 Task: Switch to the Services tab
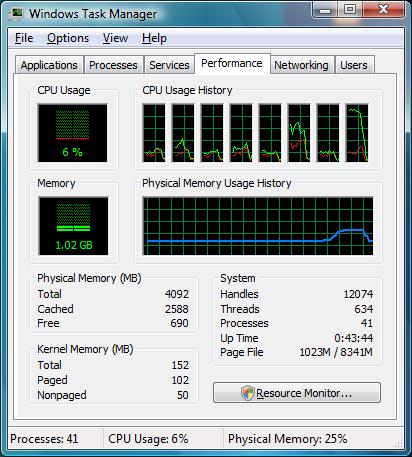click(x=169, y=65)
